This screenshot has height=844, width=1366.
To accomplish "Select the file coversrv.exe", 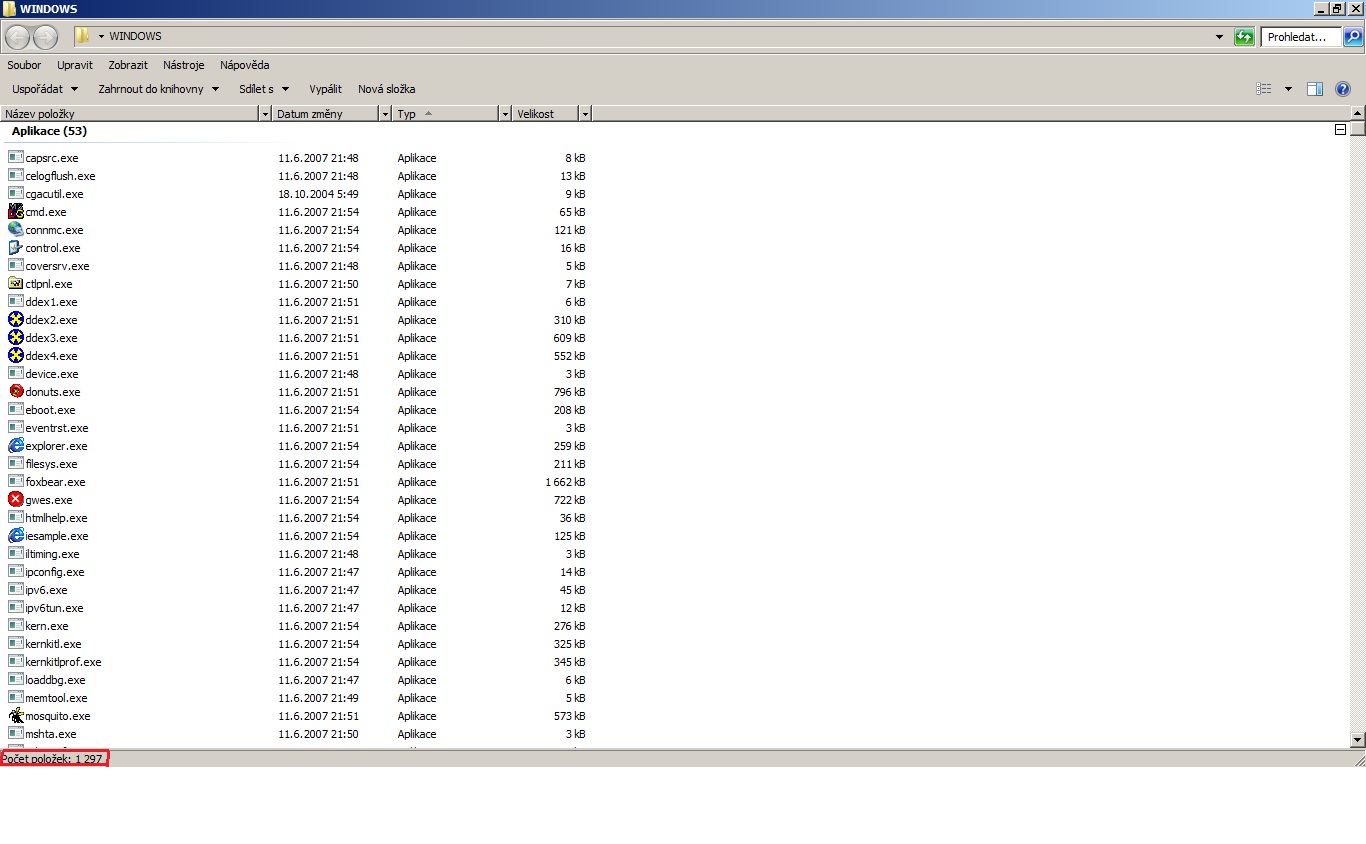I will 57,266.
